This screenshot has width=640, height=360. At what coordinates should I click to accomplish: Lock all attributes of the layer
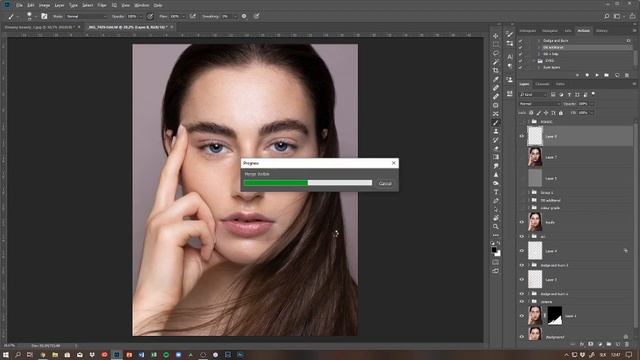561,113
